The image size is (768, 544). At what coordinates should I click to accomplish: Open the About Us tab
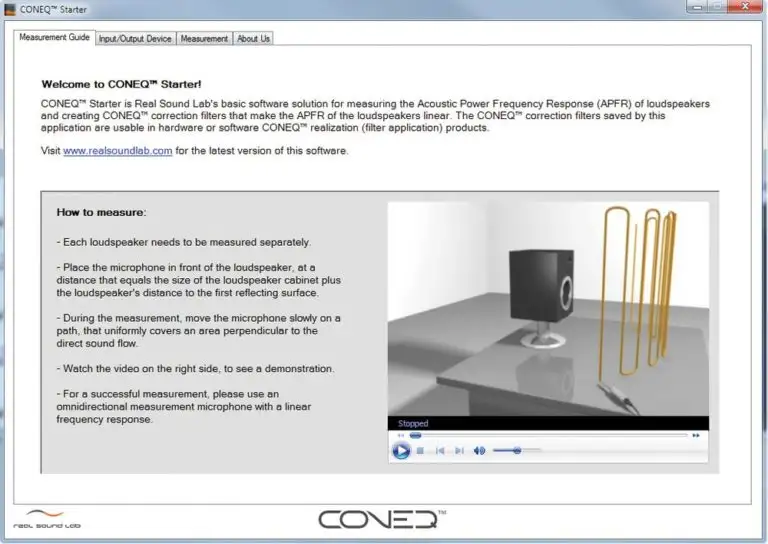[x=253, y=39]
